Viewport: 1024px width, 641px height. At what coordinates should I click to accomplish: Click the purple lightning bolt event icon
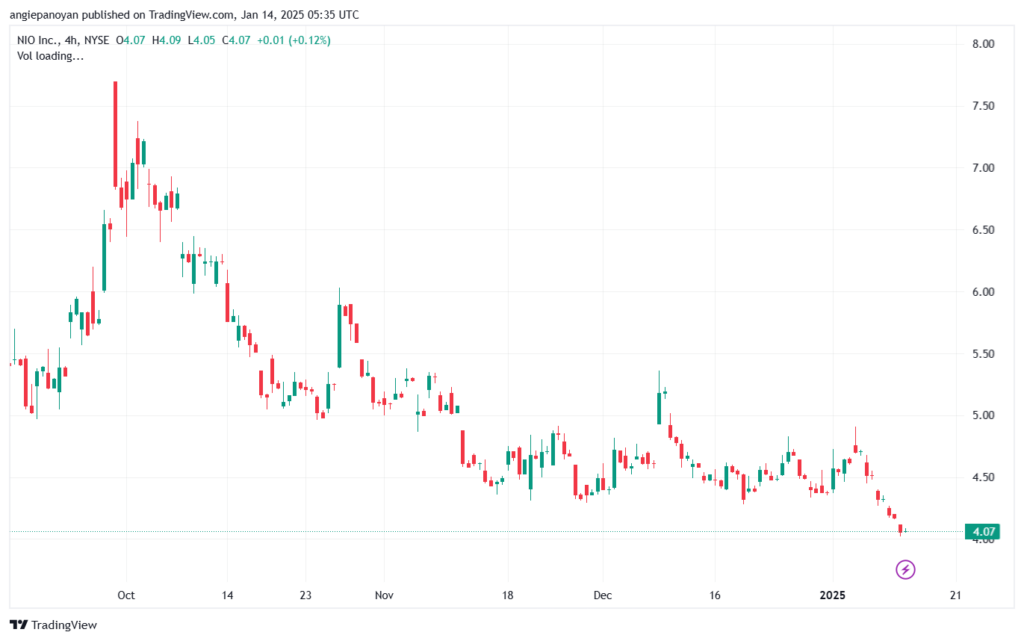pos(905,569)
